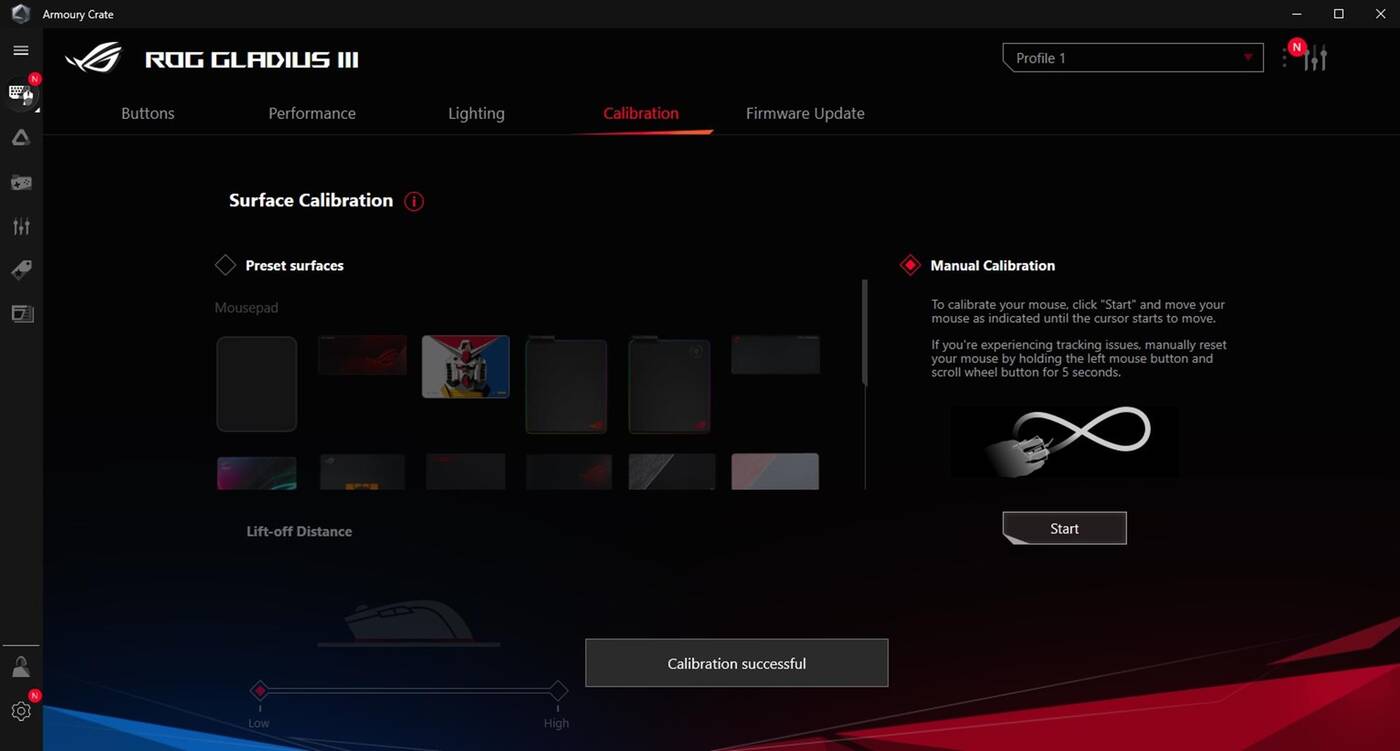
Task: Switch to the Performance tab
Action: pos(312,114)
